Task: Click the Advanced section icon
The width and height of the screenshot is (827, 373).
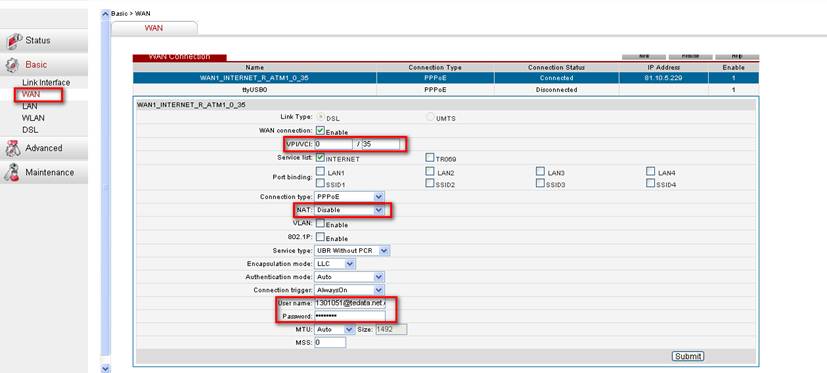Action: (x=13, y=149)
